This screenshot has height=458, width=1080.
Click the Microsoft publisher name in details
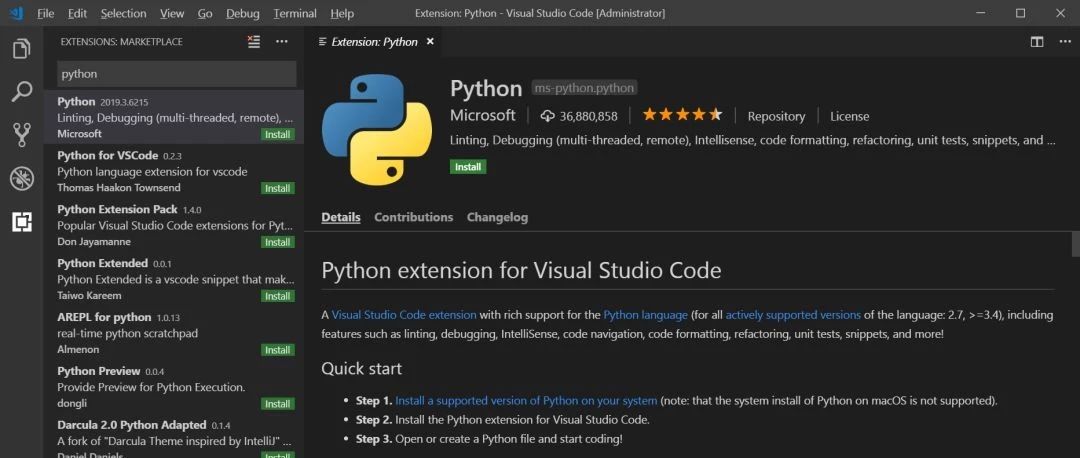[x=483, y=115]
